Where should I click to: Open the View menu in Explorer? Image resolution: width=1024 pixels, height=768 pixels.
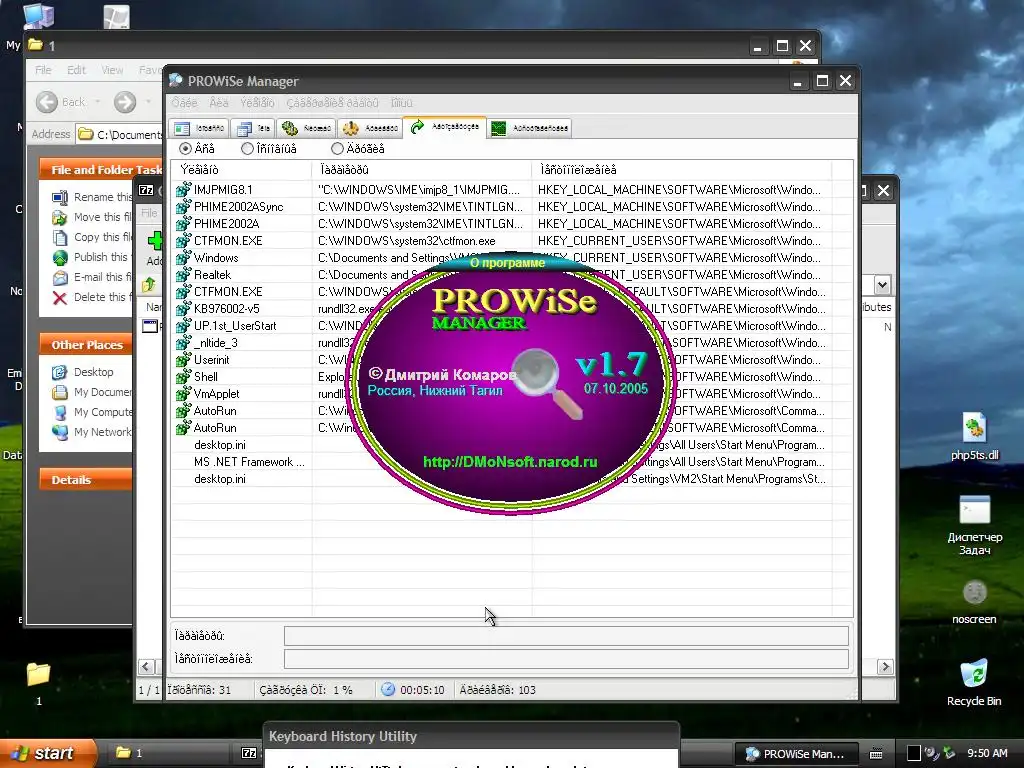[x=112, y=70]
